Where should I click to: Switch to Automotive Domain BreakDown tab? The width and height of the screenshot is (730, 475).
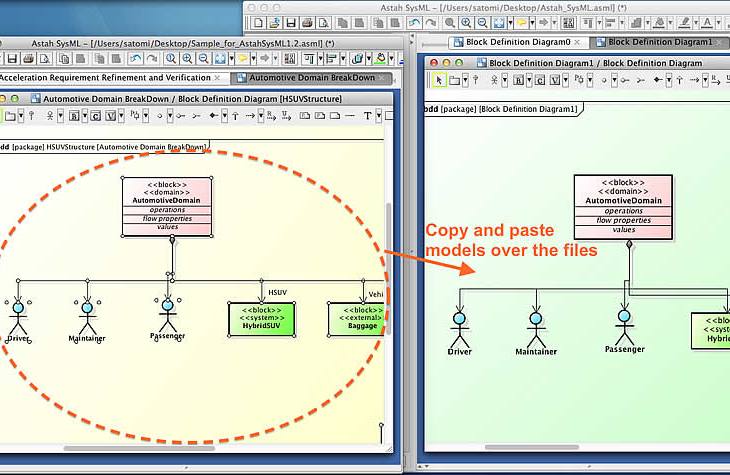pos(312,78)
